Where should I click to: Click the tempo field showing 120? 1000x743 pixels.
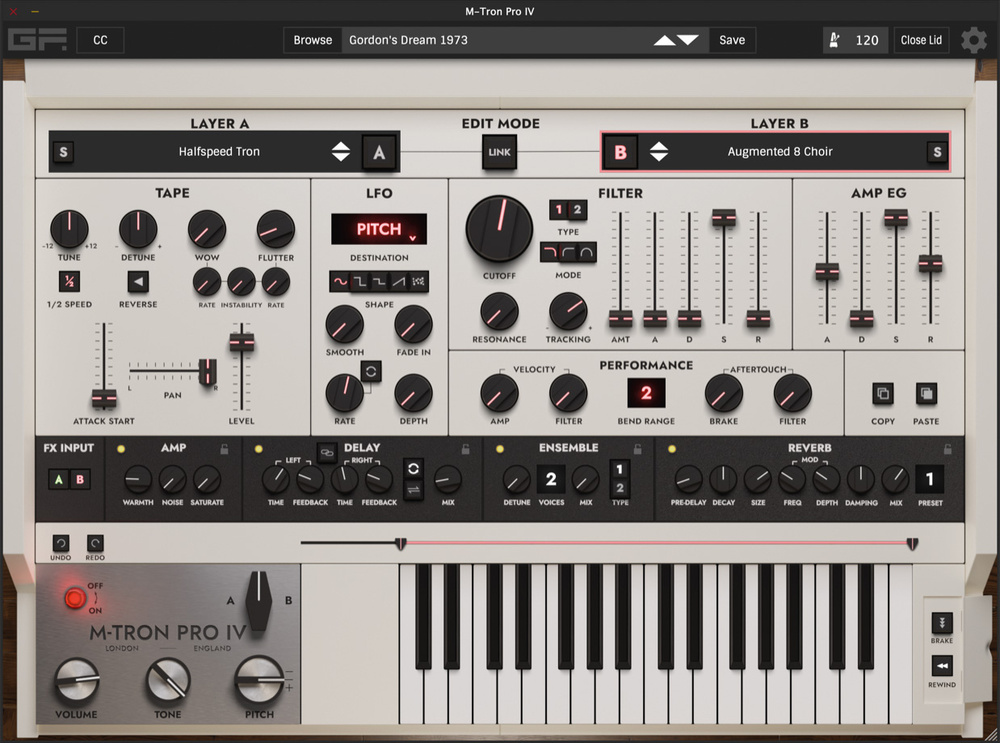[869, 40]
